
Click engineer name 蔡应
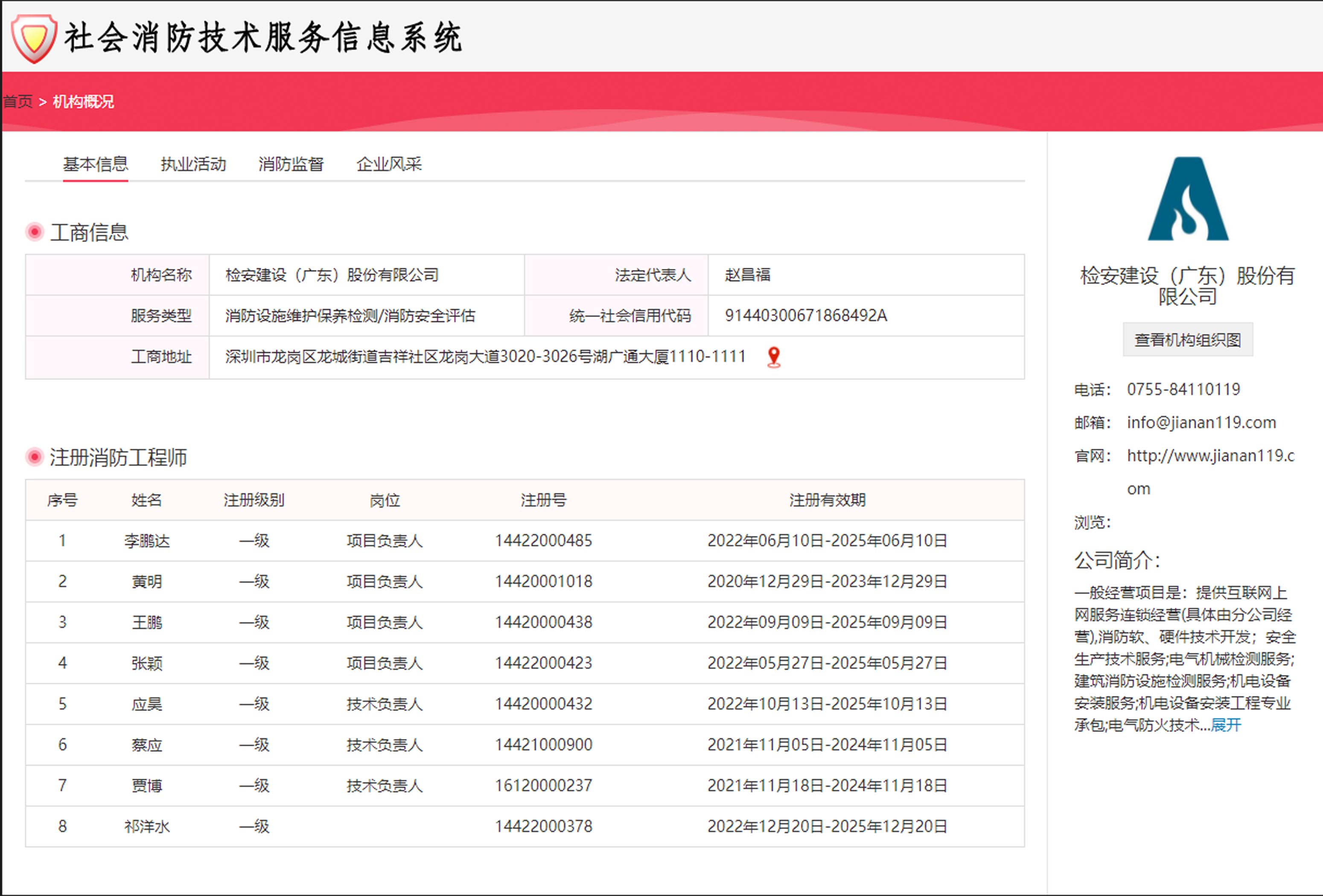[147, 745]
